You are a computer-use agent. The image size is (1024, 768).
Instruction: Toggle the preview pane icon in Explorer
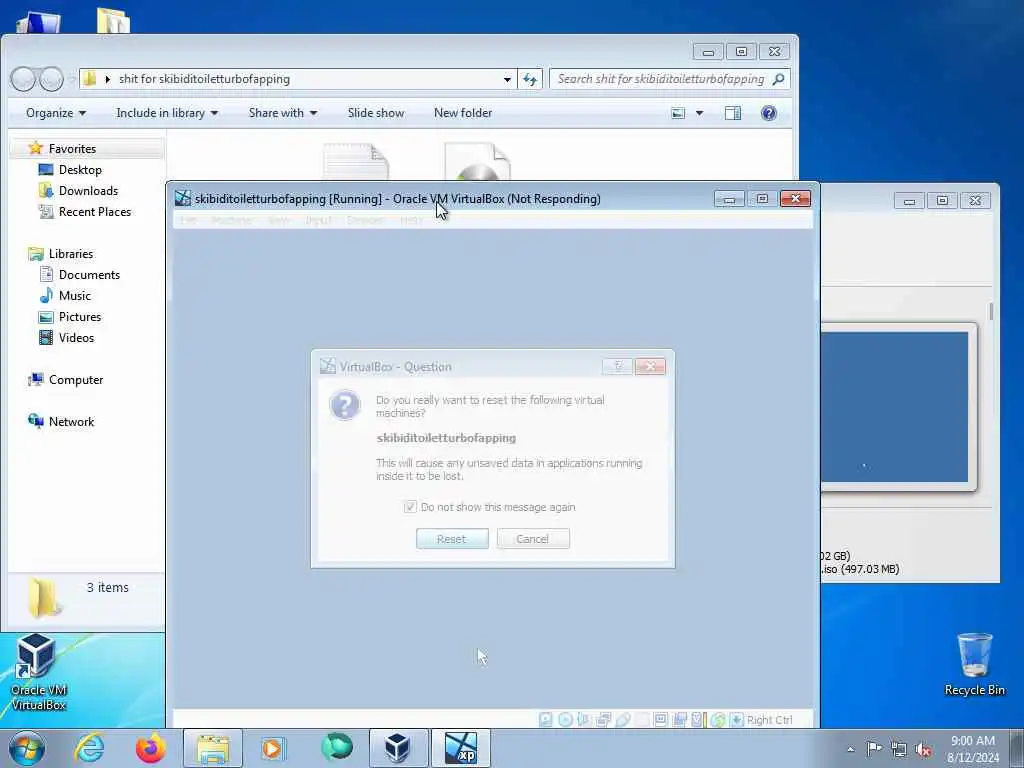pos(733,113)
